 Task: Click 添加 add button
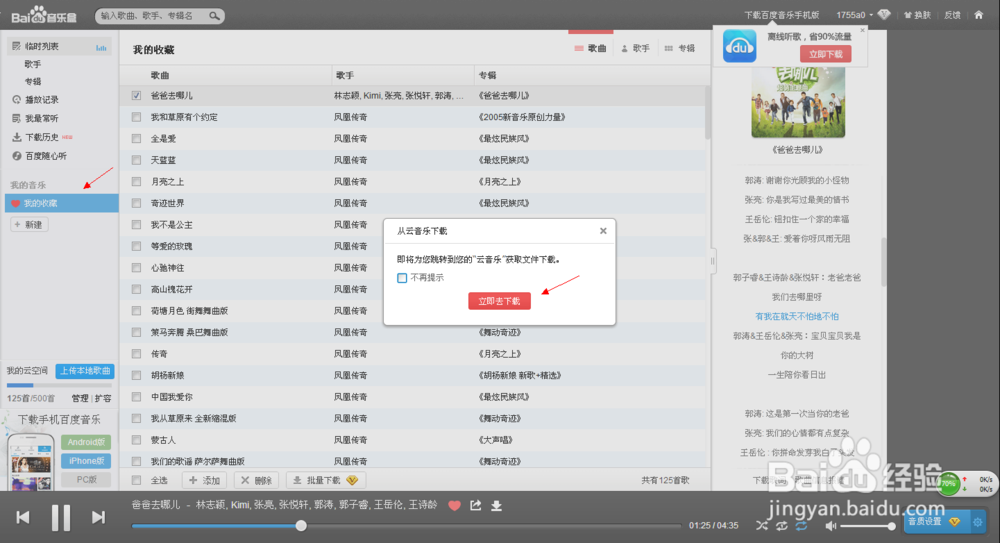pyautogui.click(x=204, y=480)
